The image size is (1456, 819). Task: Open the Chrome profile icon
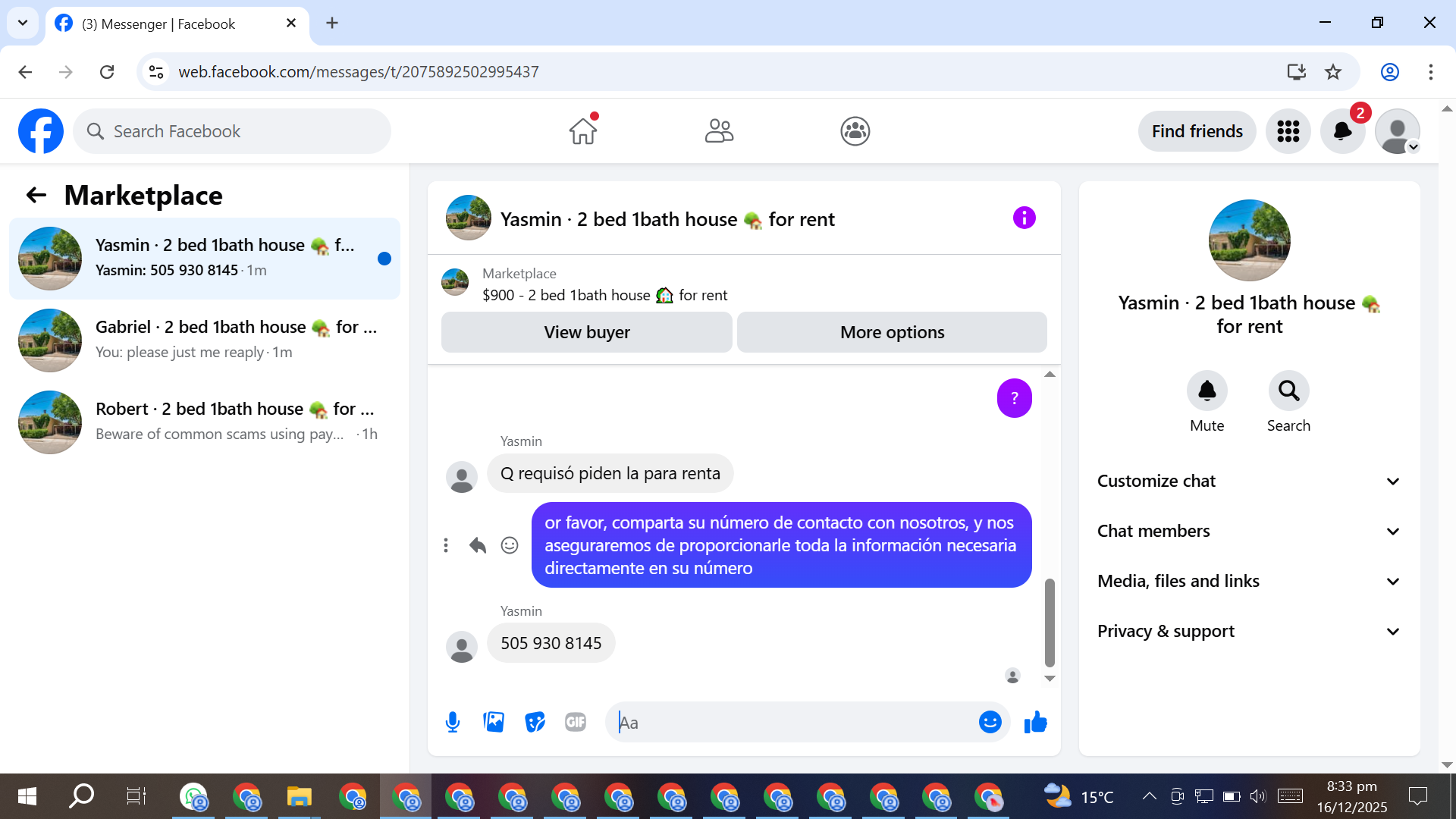pos(1389,72)
